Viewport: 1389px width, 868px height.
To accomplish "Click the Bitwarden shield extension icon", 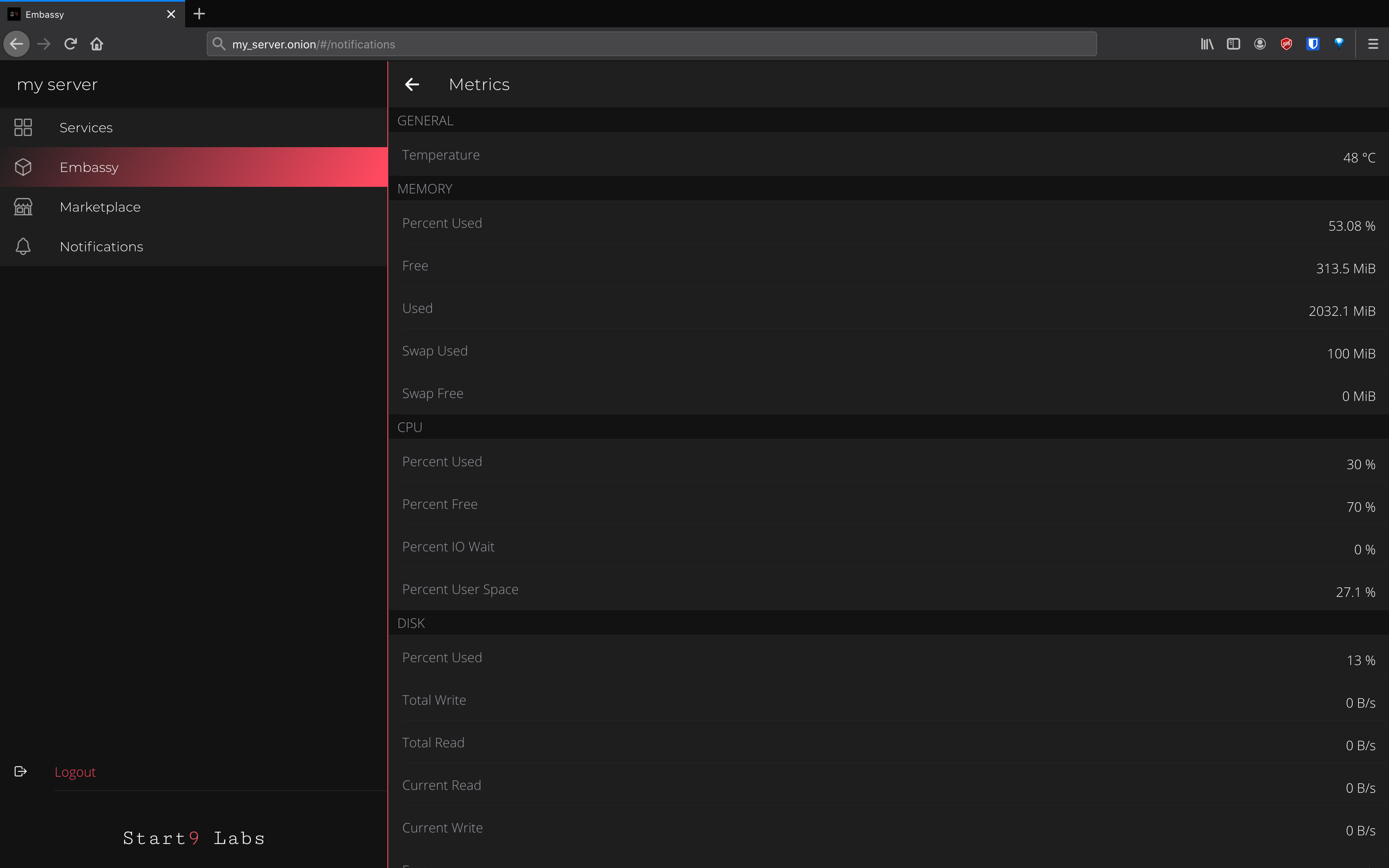I will (x=1313, y=44).
